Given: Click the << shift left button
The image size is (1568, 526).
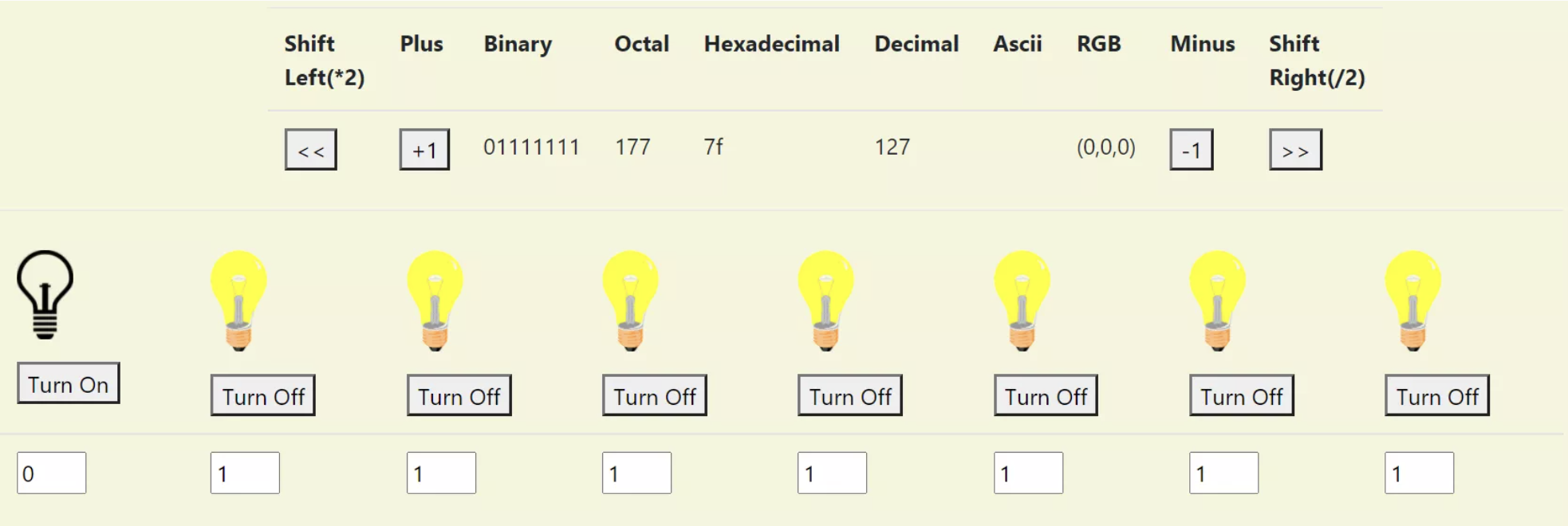Looking at the screenshot, I should tap(310, 150).
